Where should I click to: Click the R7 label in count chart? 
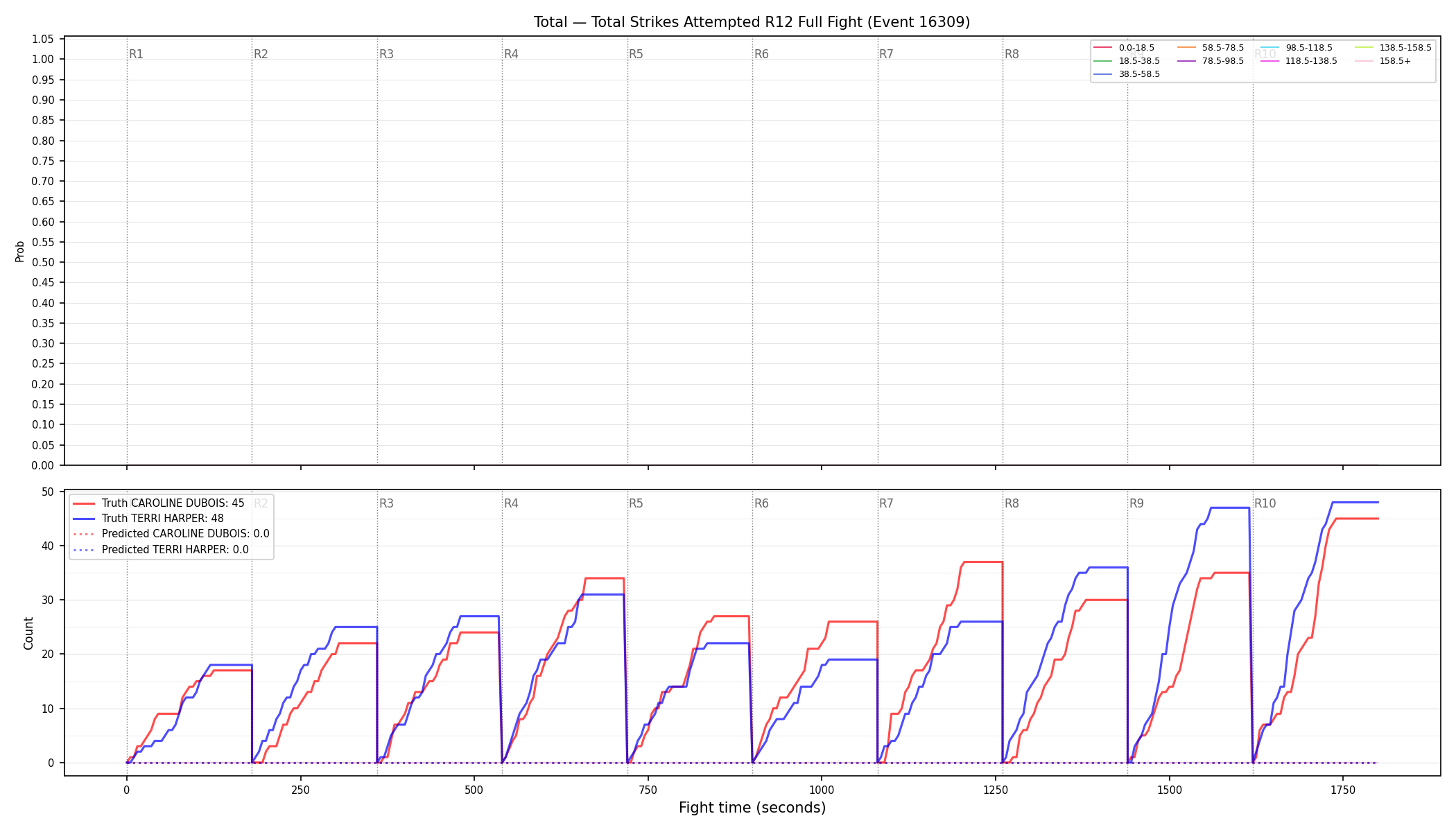click(886, 503)
